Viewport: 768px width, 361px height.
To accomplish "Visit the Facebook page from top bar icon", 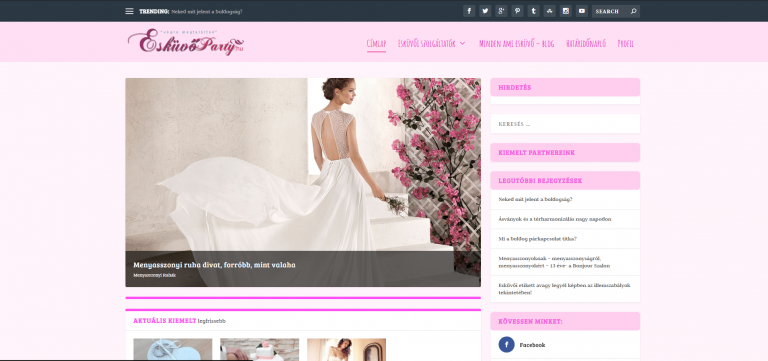I will tap(469, 11).
